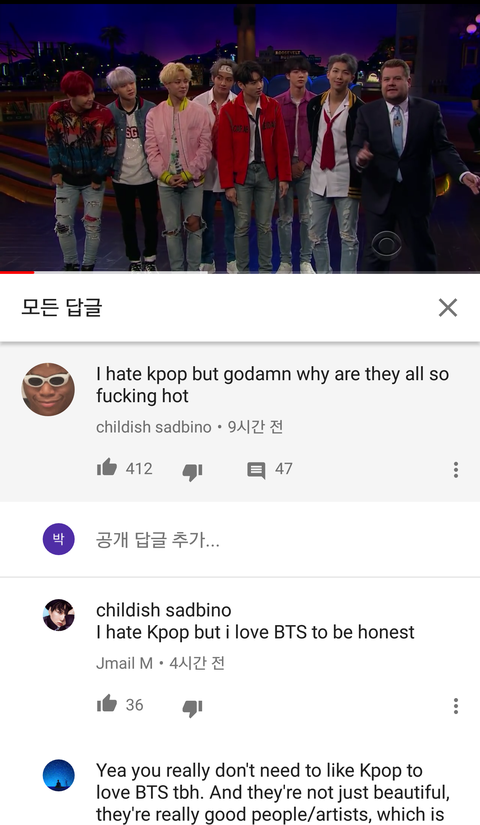Viewport: 480px width, 825px height.
Task: Tap the video player showing the group
Action: pos(240,138)
